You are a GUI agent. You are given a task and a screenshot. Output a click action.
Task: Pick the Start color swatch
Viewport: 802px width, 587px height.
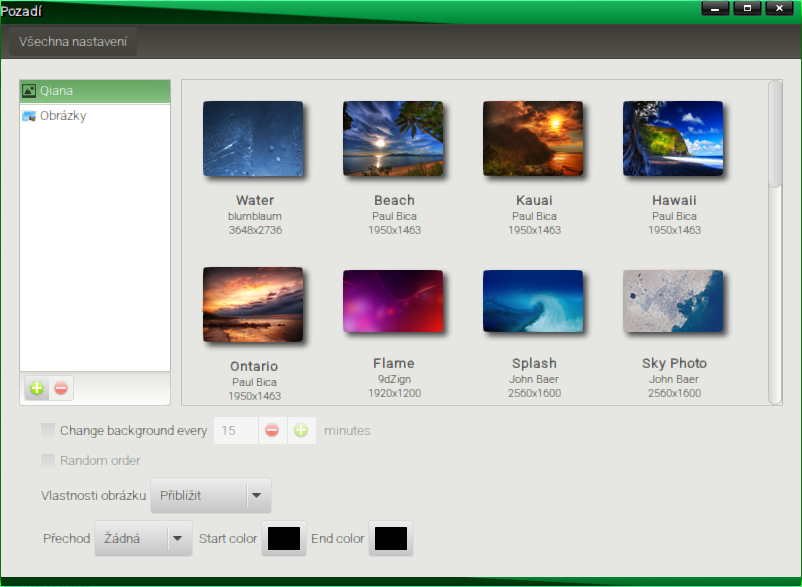(x=284, y=538)
